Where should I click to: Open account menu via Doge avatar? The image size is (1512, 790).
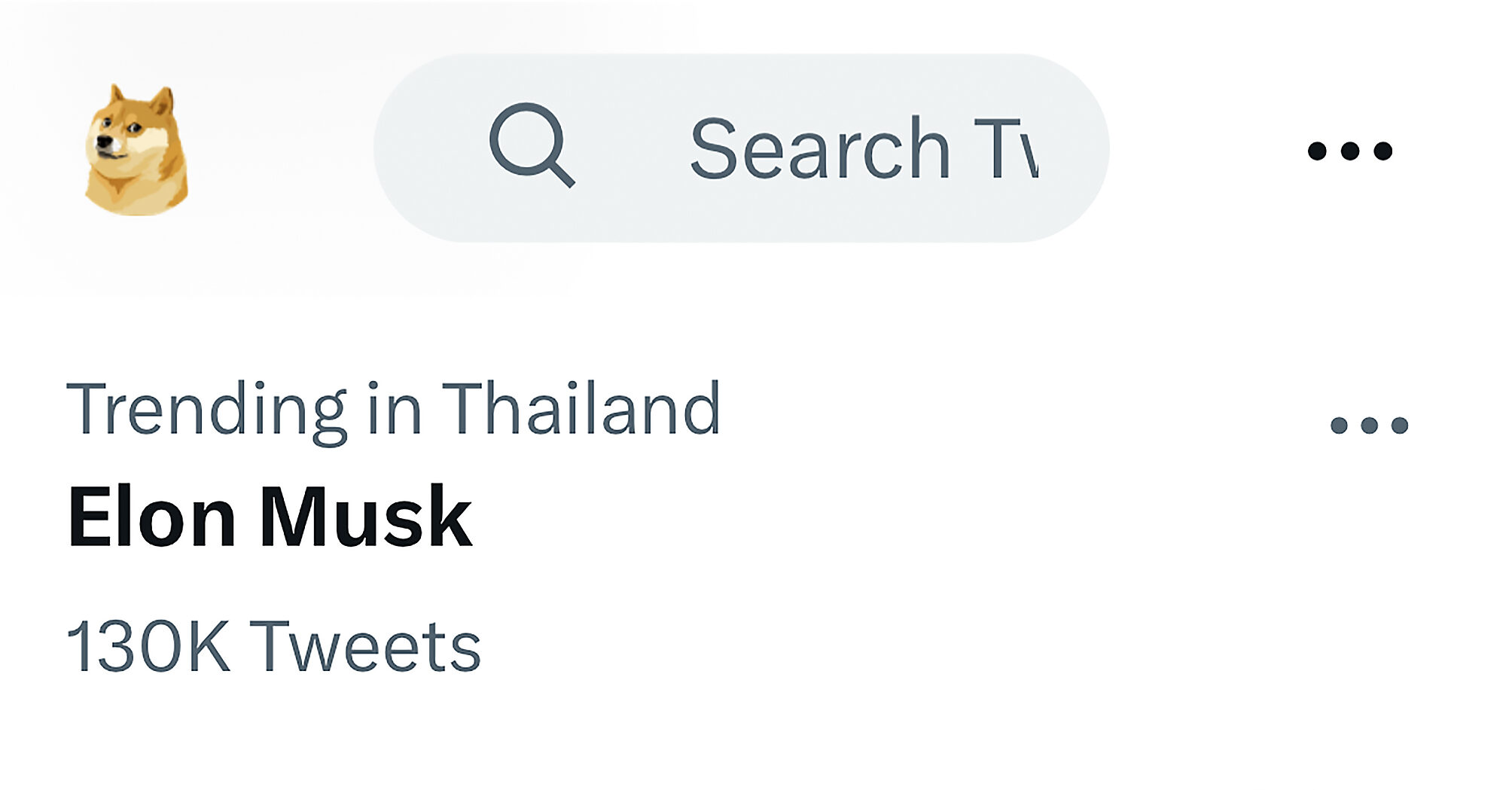click(136, 151)
